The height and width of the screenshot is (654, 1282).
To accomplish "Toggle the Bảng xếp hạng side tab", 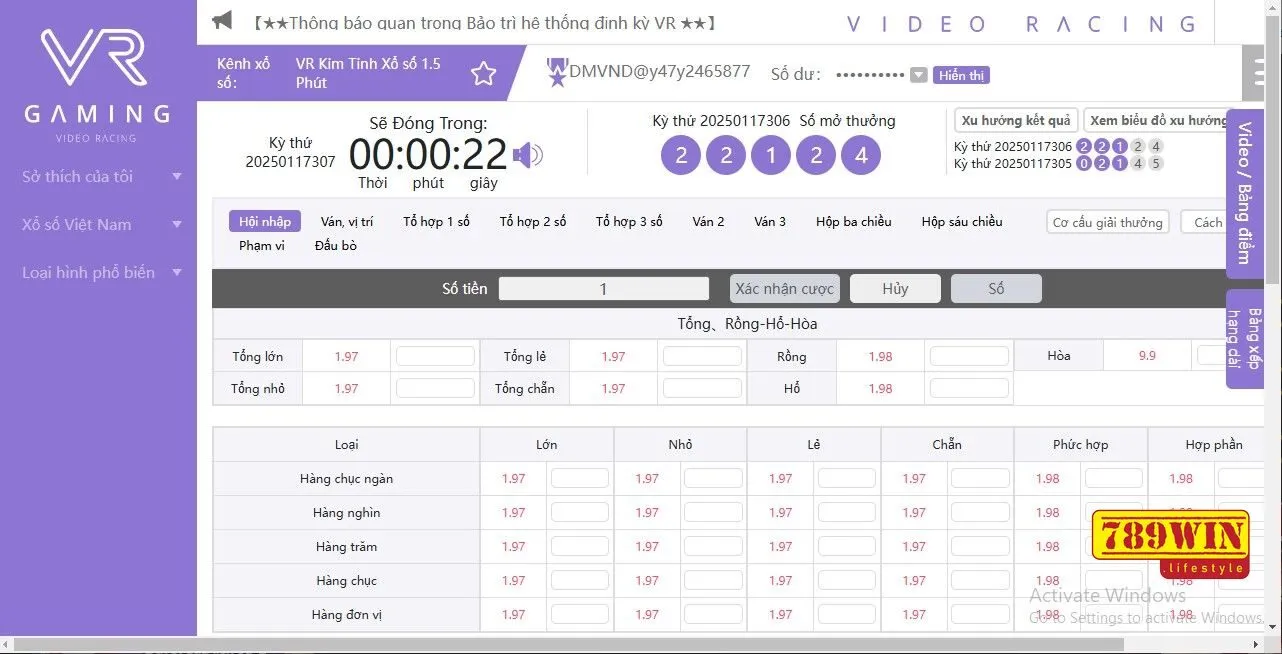I will click(x=1243, y=337).
